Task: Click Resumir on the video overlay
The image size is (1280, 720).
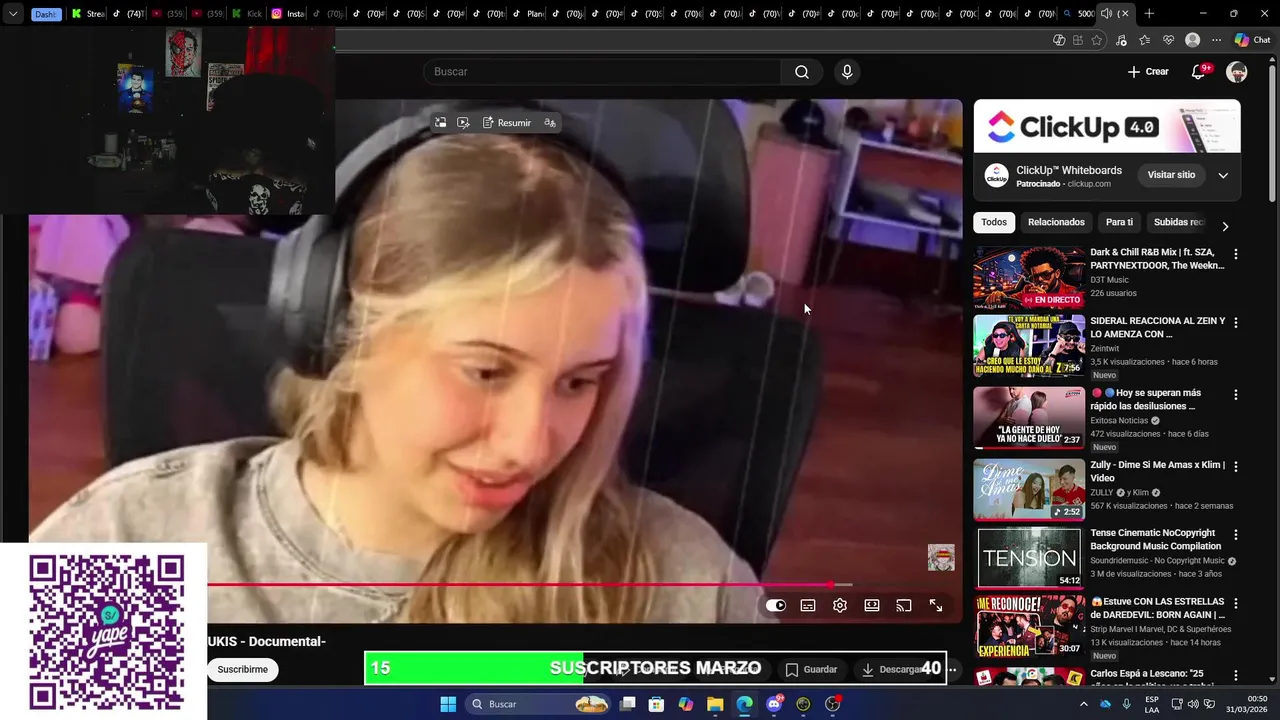Action: (x=507, y=123)
